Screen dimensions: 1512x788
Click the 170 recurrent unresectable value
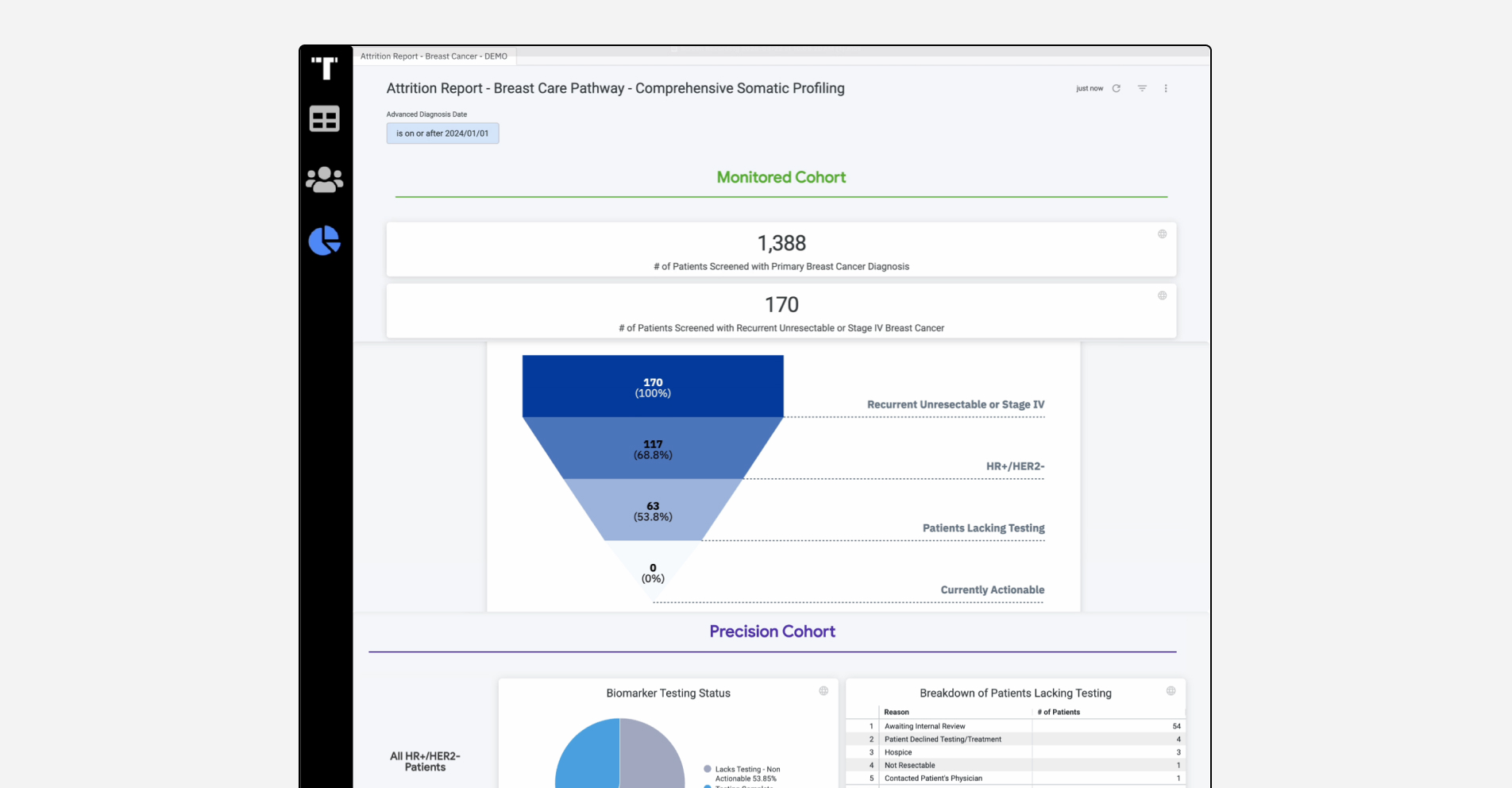[x=781, y=305]
